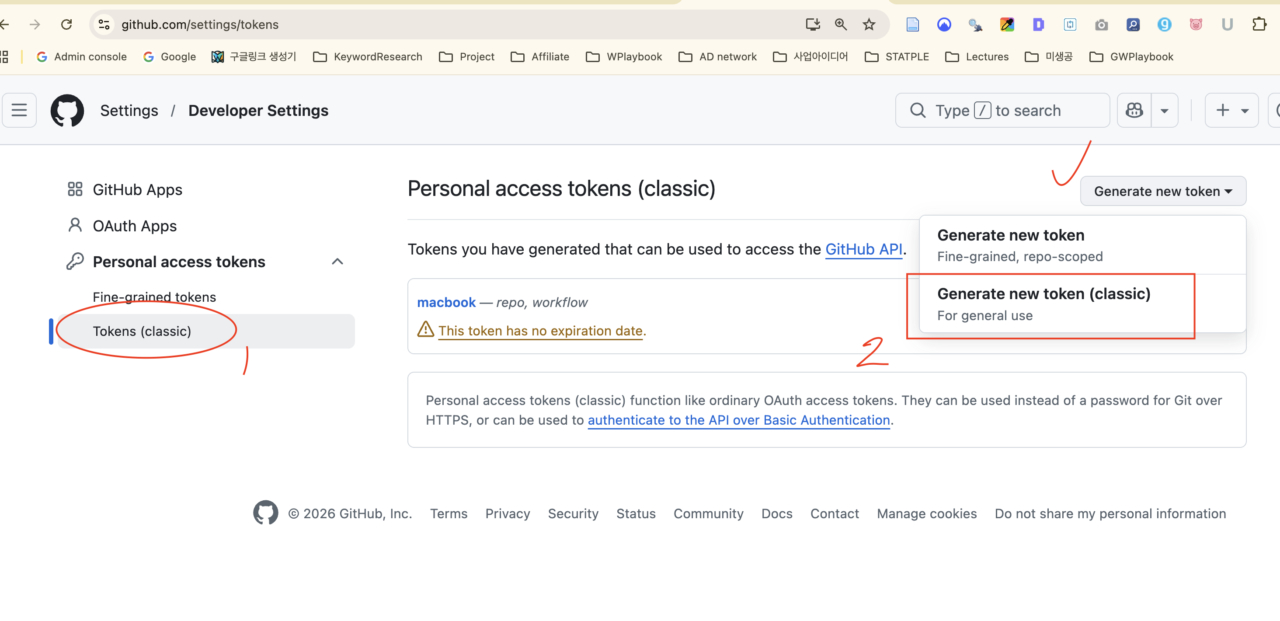The image size is (1280, 621).
Task: Open AD network bookmark folder
Action: tap(718, 57)
